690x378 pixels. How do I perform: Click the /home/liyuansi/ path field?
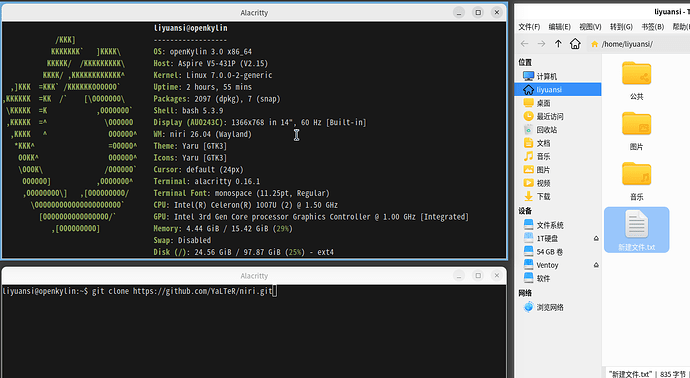[639, 44]
